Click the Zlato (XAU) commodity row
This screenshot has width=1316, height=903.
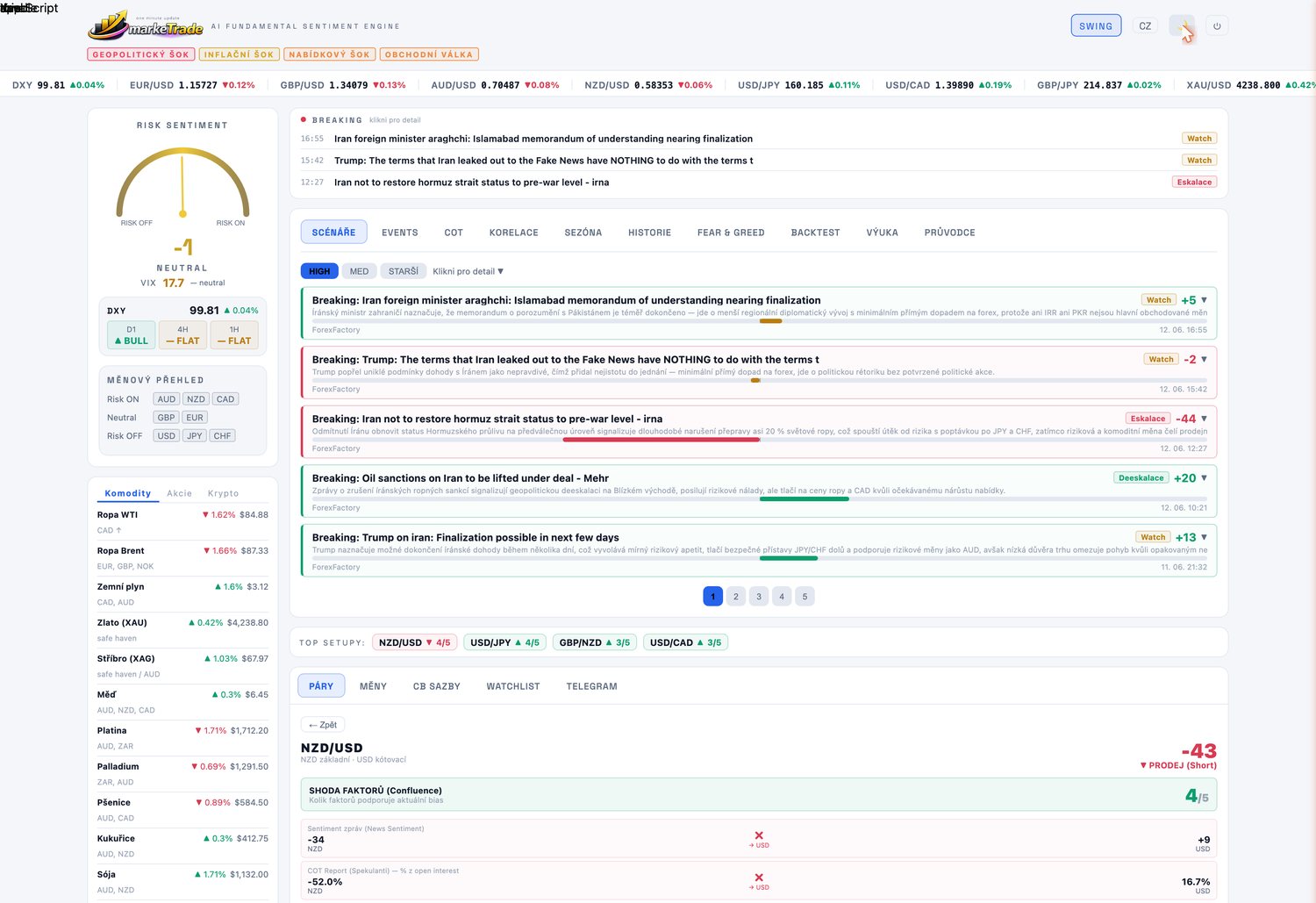coord(182,630)
